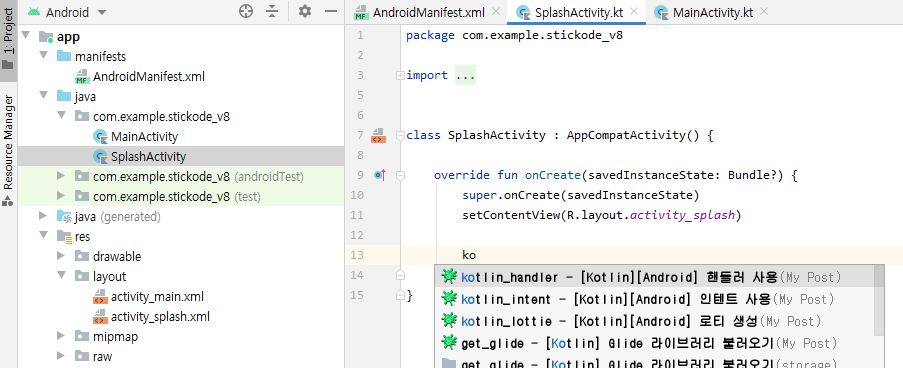This screenshot has height=368, width=903.
Task: Open the Android view dropdown
Action: tap(102, 13)
